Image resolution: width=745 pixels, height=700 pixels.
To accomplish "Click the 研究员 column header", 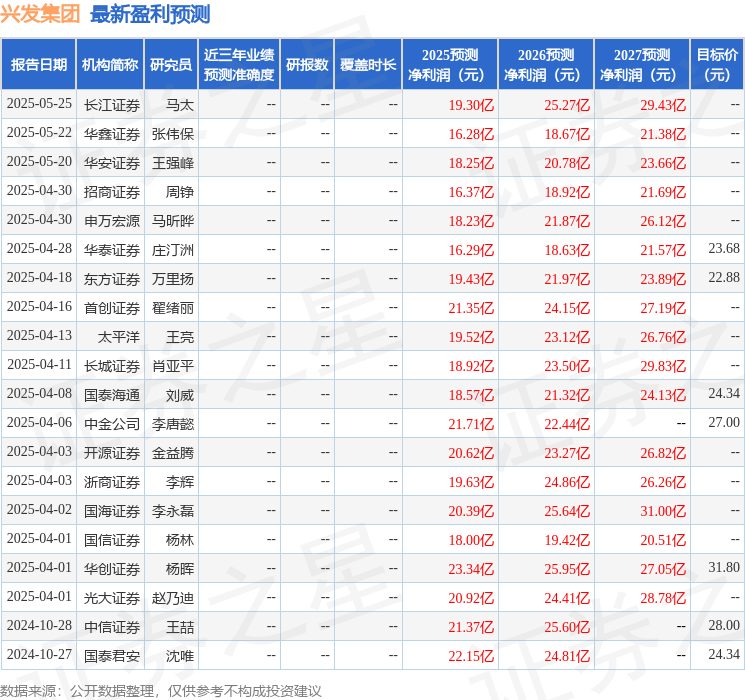I will point(171,65).
